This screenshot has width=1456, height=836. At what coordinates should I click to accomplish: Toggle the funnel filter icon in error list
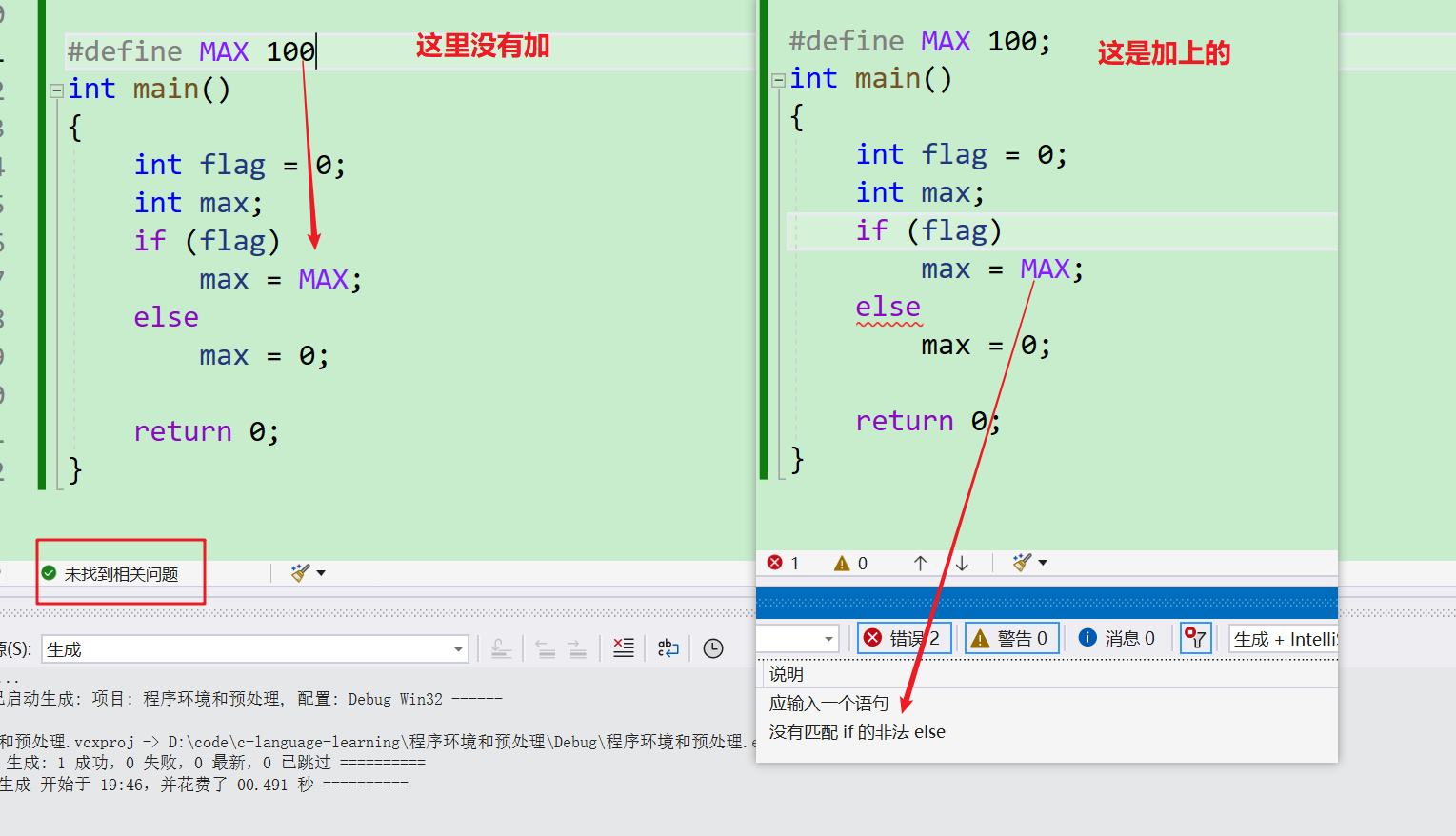pos(1195,638)
